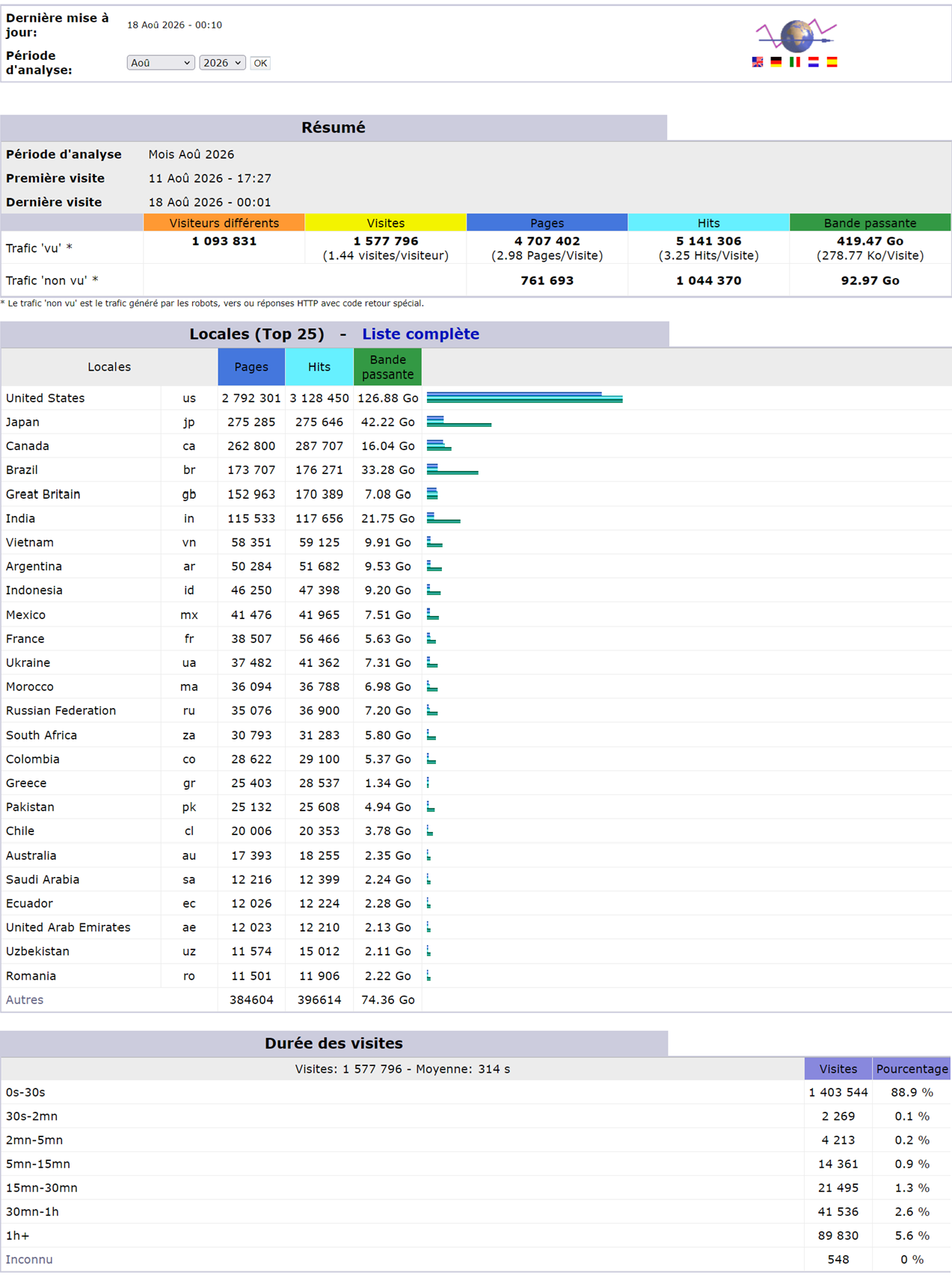Viewport: 952px width, 1280px height.
Task: Click India's hits value 117 656
Action: click(x=319, y=518)
